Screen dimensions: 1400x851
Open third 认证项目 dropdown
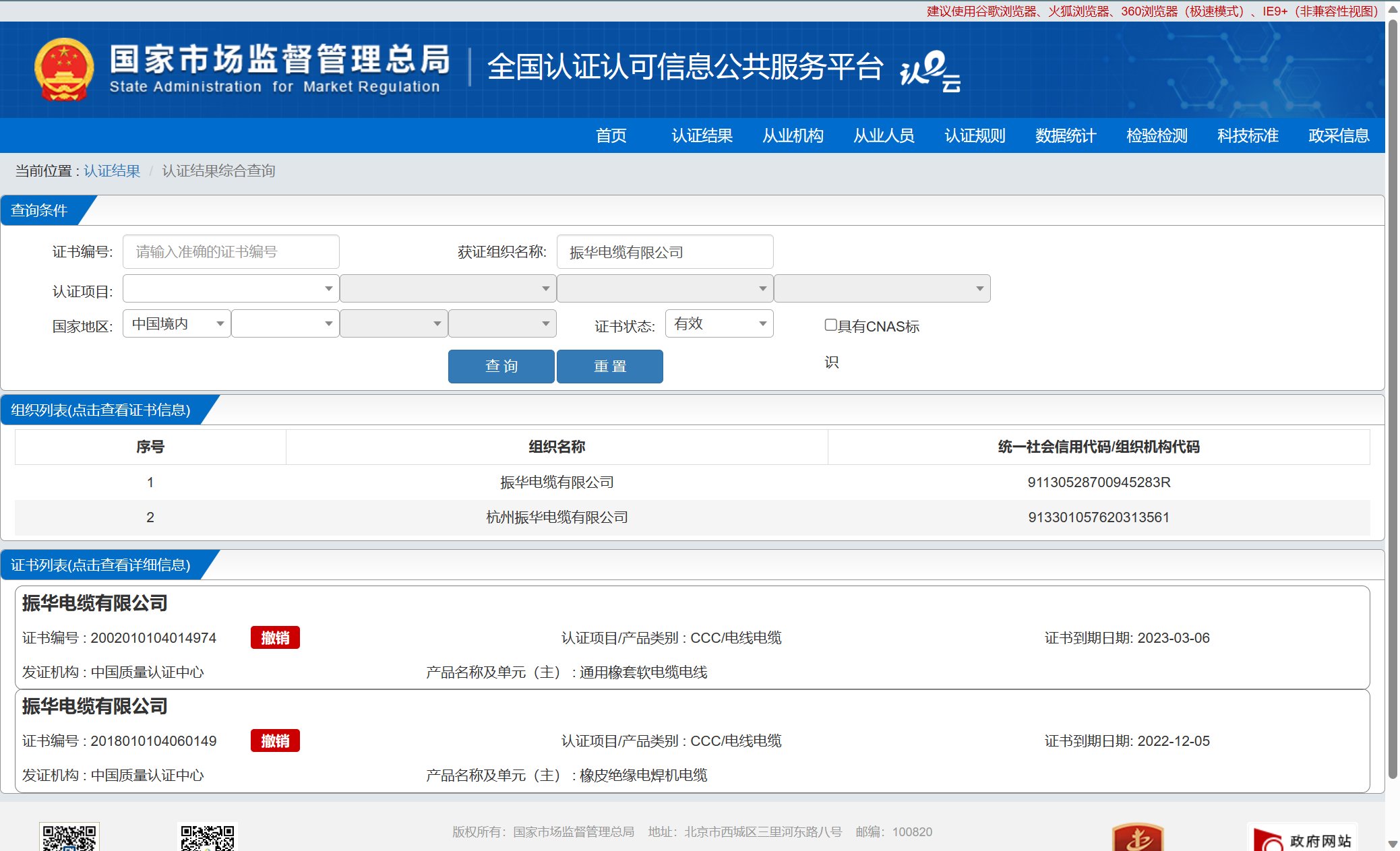665,288
